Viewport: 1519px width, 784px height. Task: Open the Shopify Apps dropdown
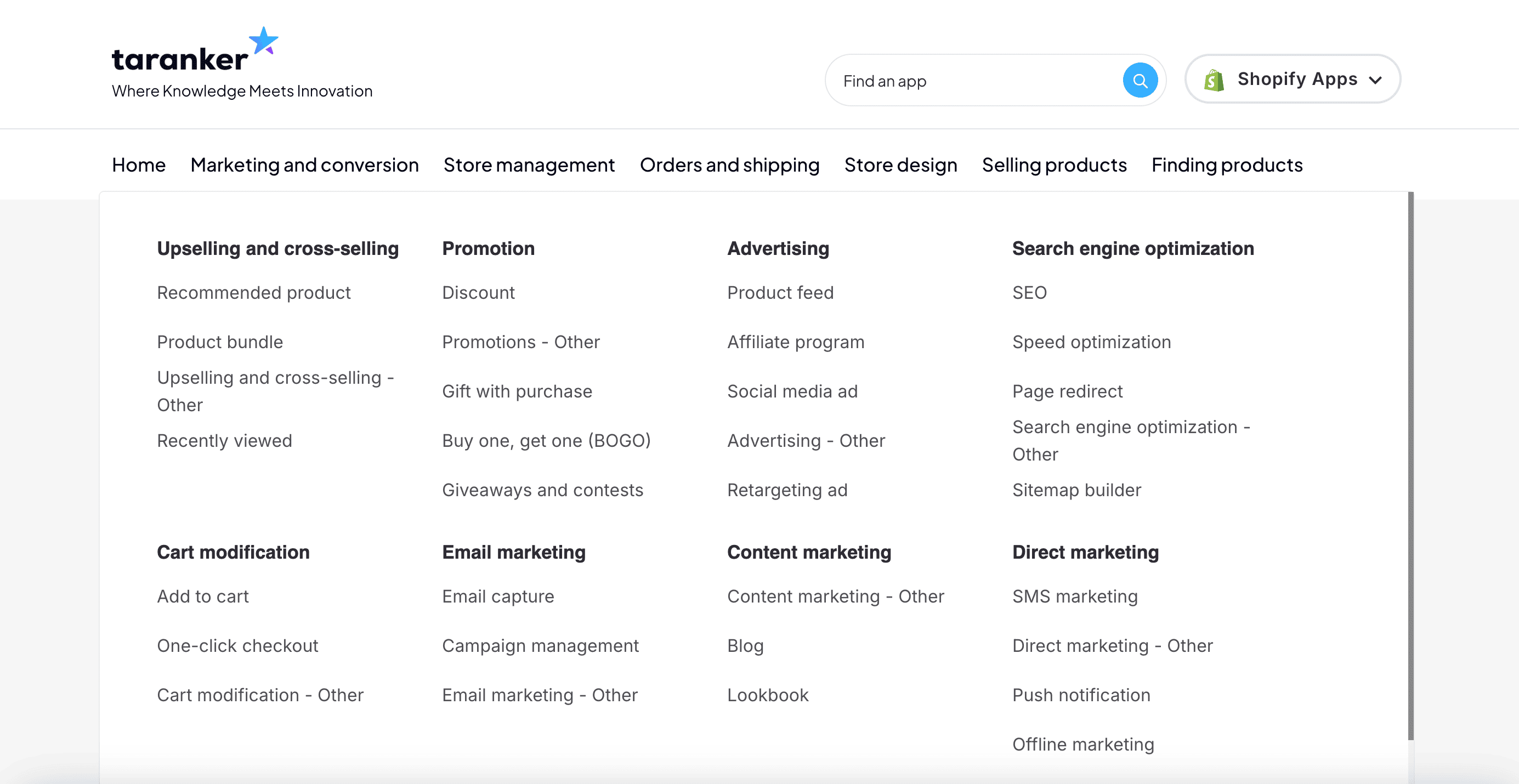point(1293,79)
